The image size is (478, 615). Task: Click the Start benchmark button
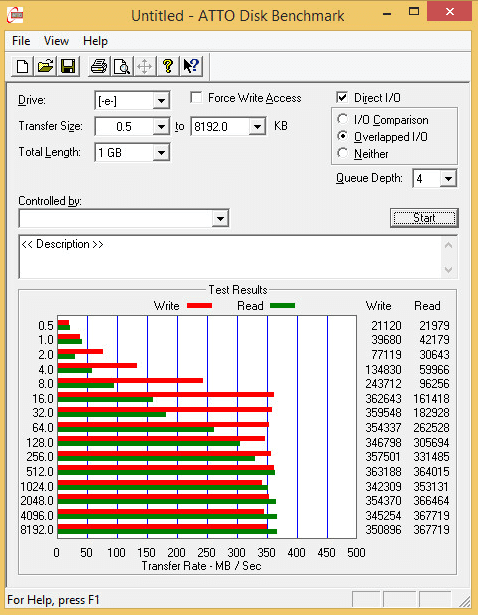[x=424, y=218]
